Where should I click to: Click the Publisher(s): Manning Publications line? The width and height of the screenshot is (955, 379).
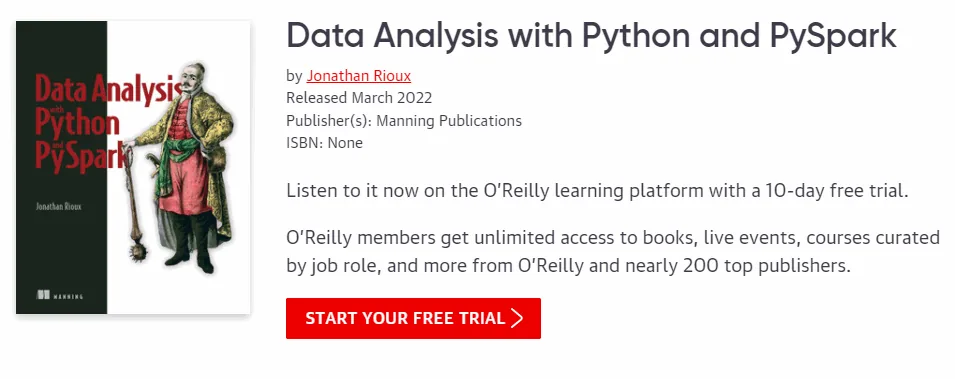pos(404,121)
